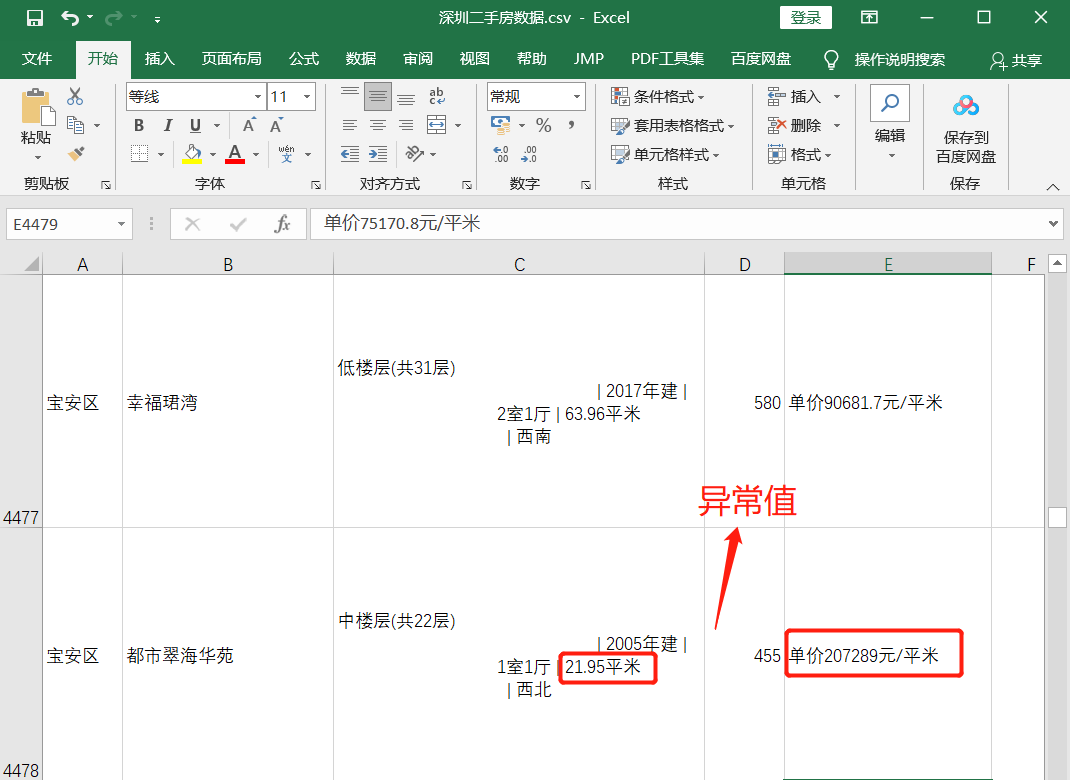Open the font name dropdown
This screenshot has width=1070, height=780.
[258, 97]
